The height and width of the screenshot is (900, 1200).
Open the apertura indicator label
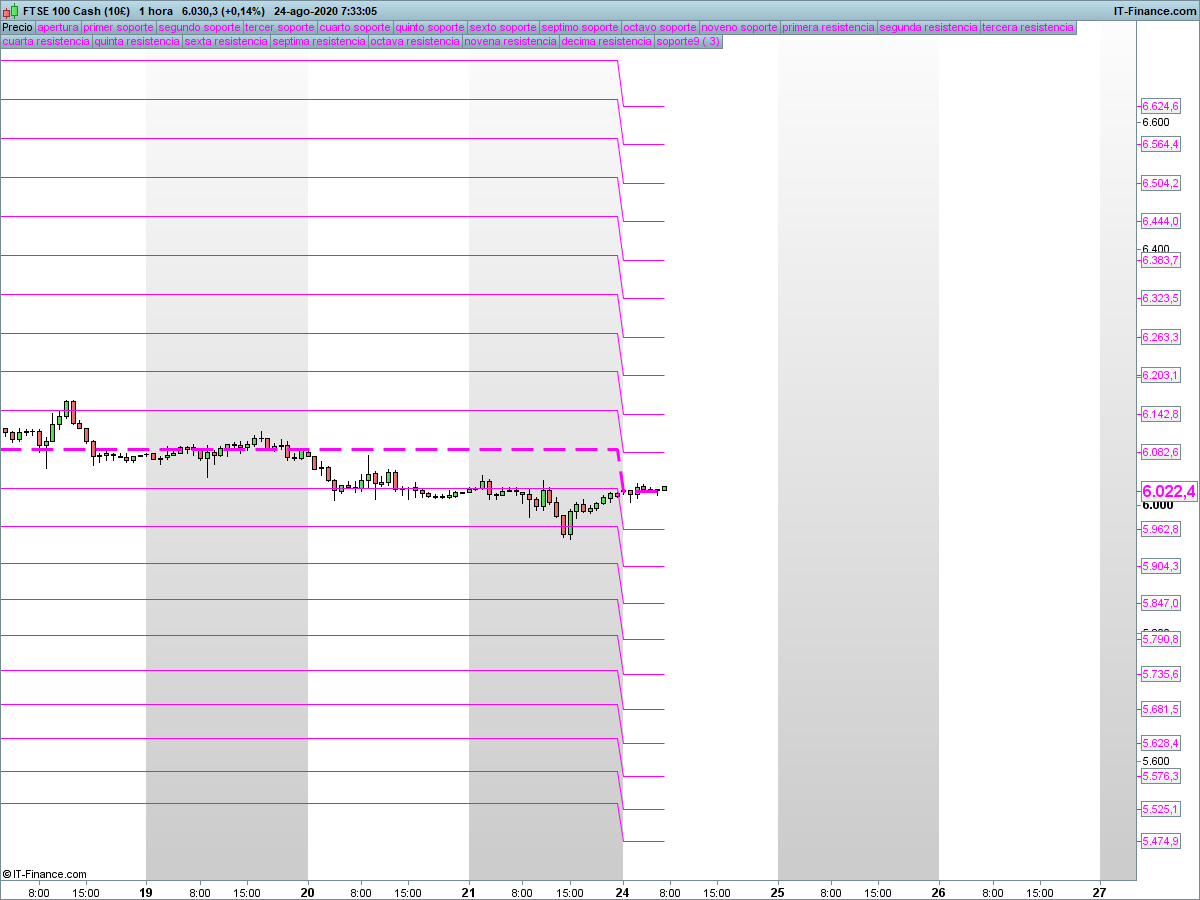[58, 28]
